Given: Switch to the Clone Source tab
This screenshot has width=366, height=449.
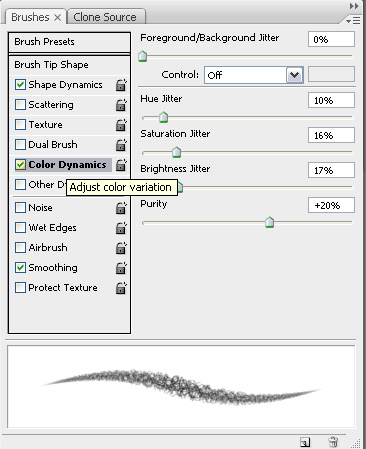Looking at the screenshot, I should (x=105, y=17).
